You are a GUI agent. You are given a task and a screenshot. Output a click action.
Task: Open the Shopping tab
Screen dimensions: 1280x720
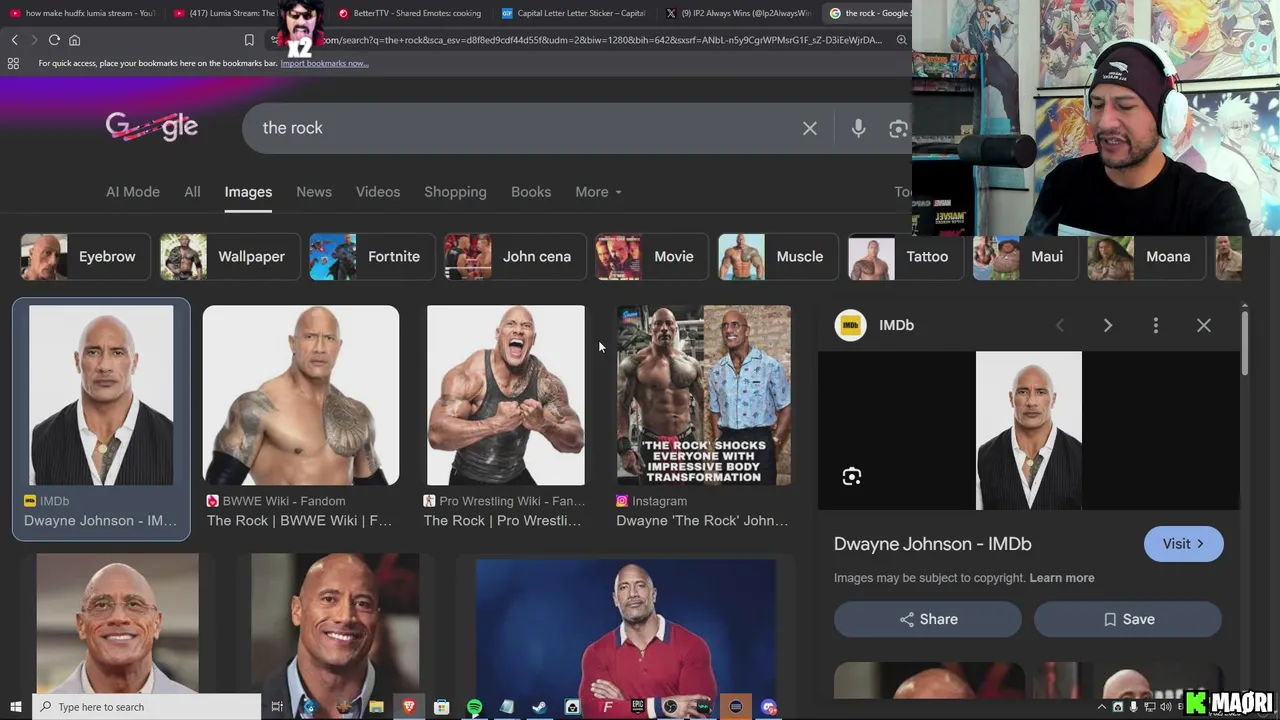coord(455,192)
